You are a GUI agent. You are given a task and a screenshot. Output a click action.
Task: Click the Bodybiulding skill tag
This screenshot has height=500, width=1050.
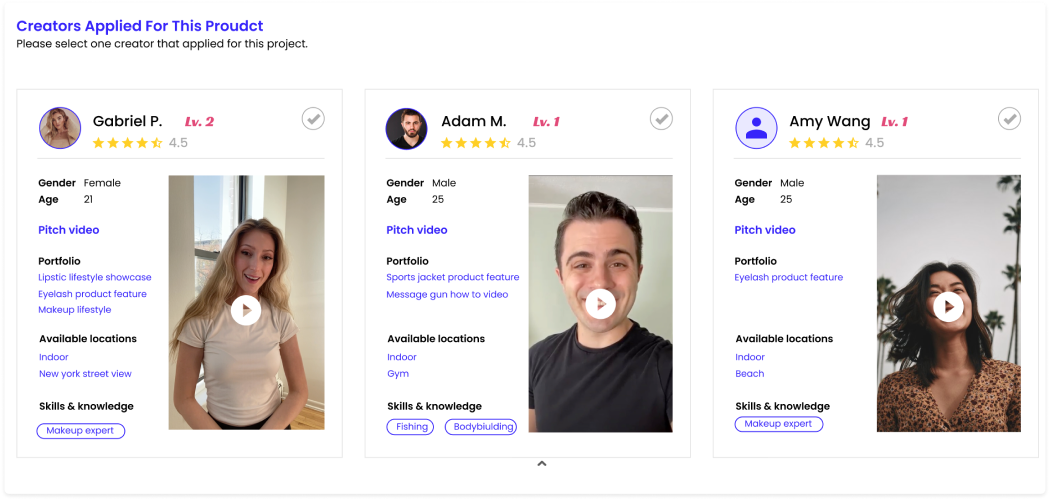481,426
